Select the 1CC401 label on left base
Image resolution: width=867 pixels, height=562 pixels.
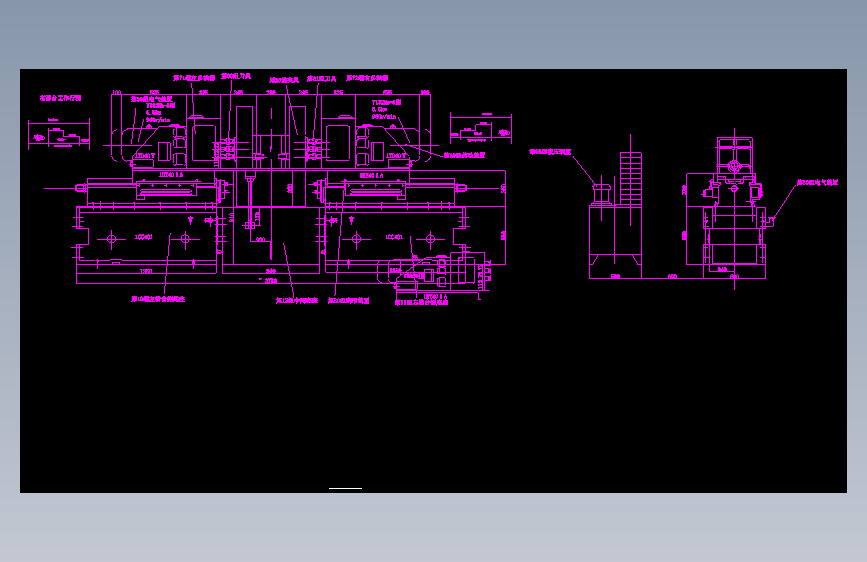click(144, 237)
